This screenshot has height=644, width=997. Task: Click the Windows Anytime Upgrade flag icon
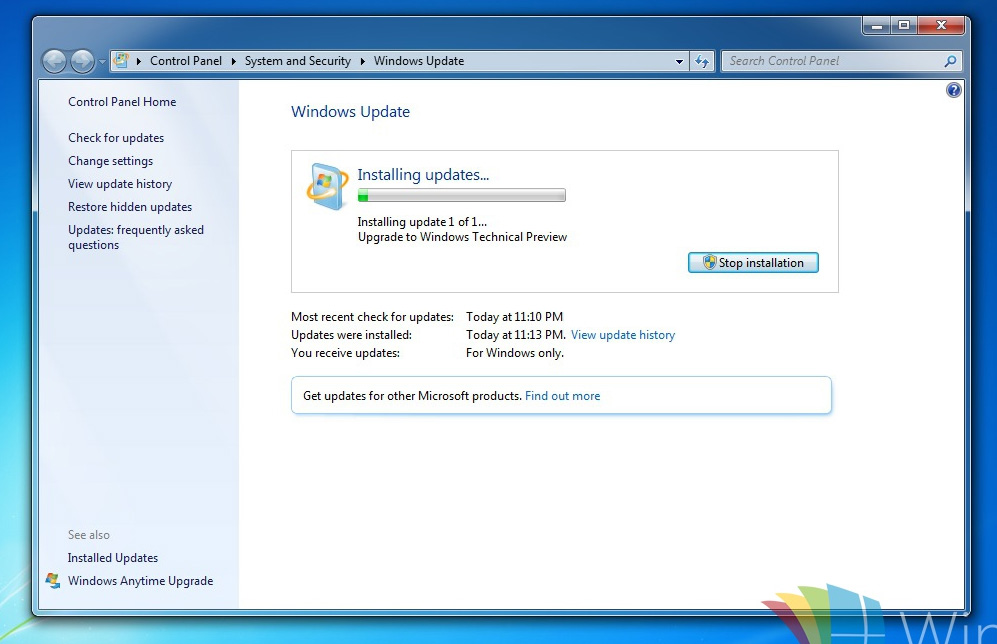click(53, 580)
